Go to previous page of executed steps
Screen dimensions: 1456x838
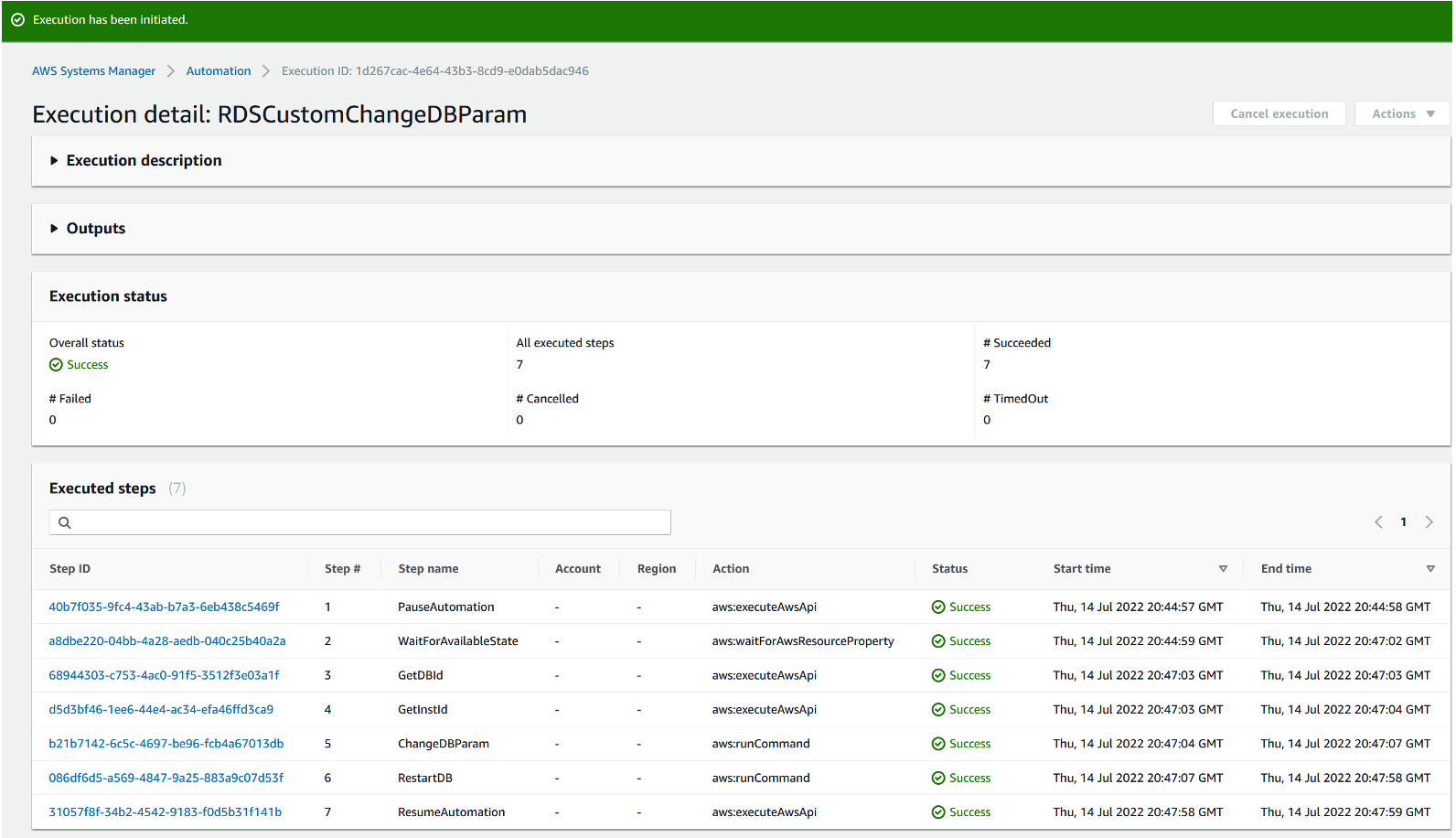tap(1378, 522)
